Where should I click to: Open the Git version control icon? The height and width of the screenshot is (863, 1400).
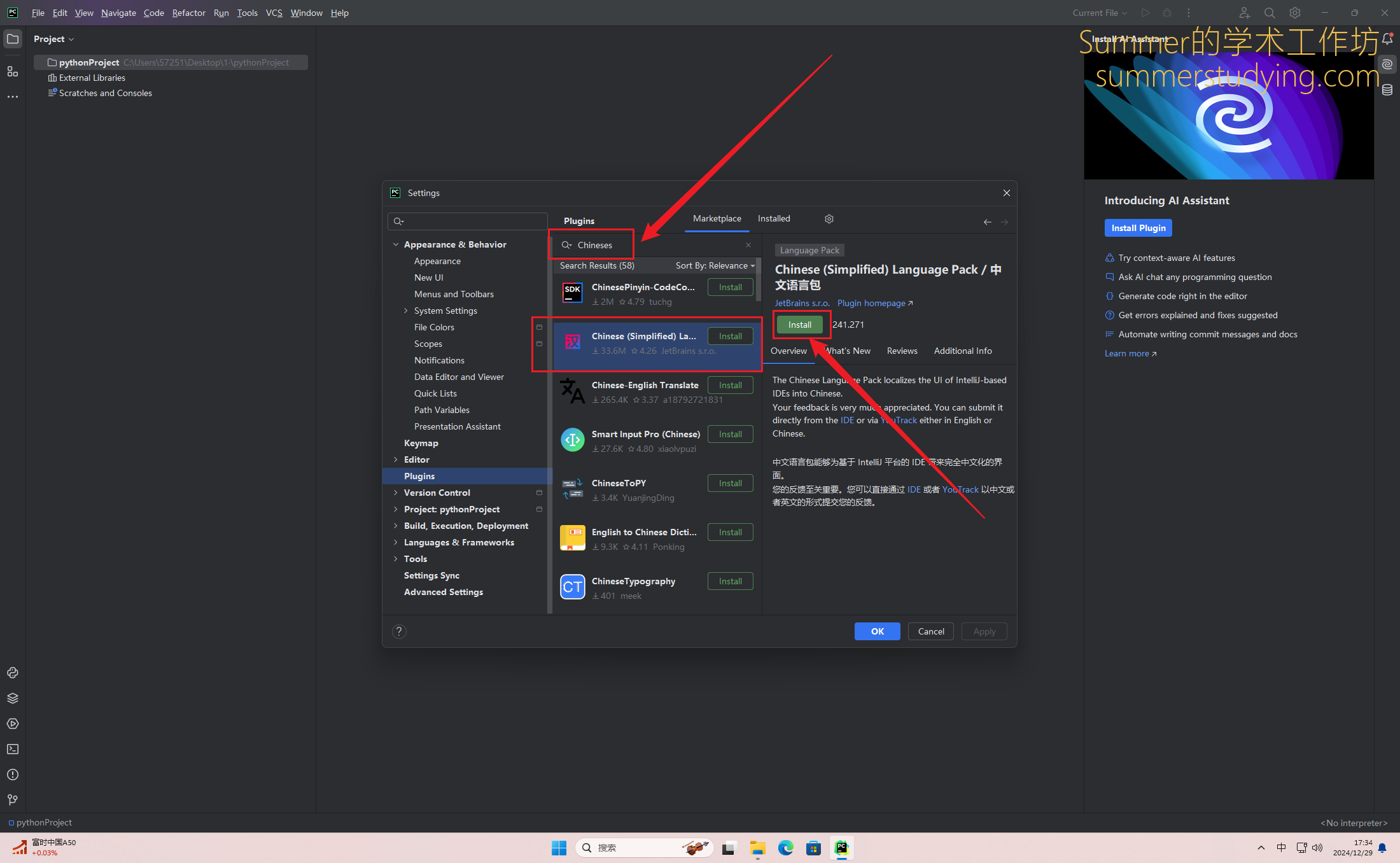(13, 800)
